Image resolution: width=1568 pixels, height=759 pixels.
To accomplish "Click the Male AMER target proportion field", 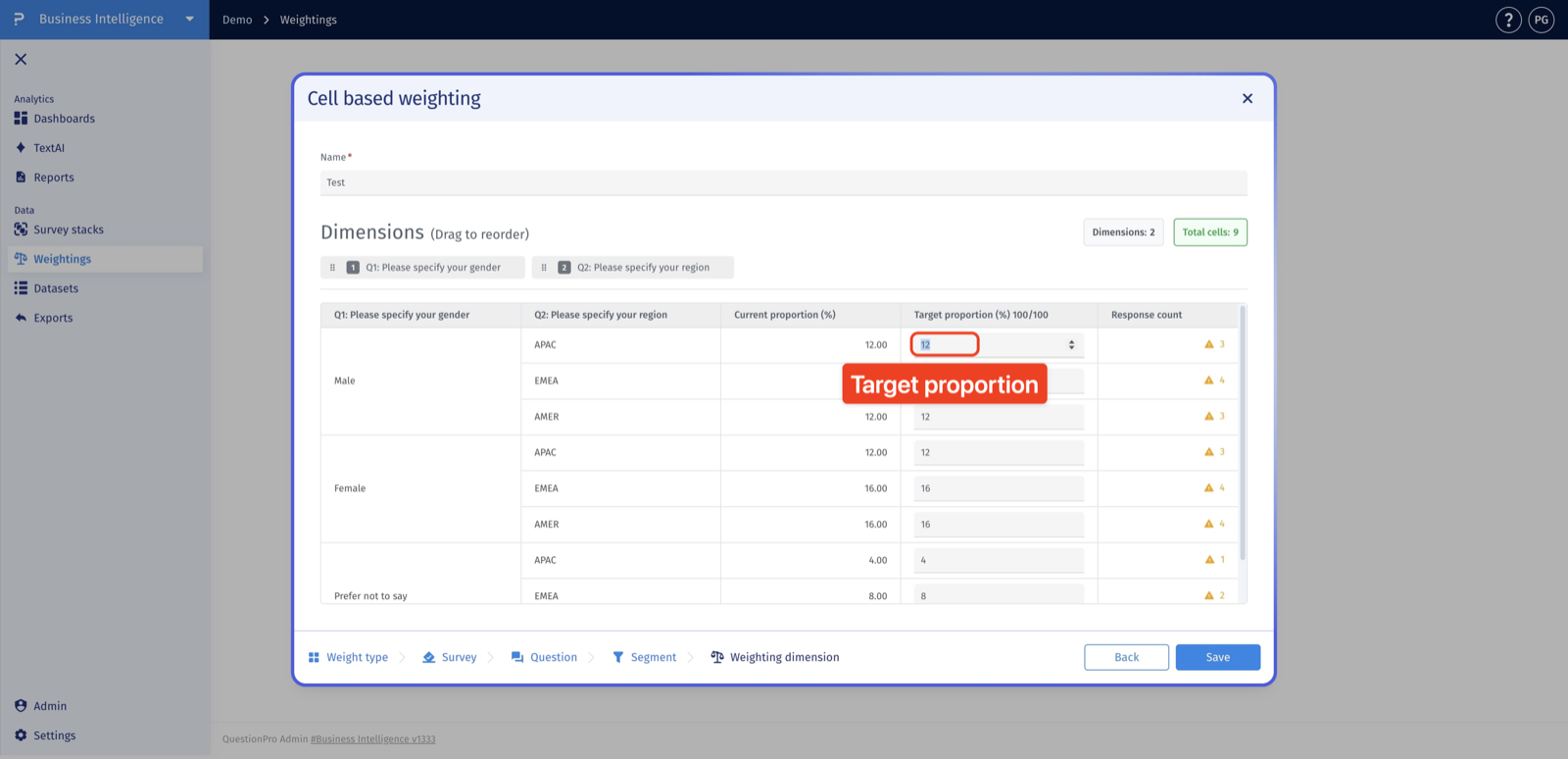I will (x=999, y=417).
